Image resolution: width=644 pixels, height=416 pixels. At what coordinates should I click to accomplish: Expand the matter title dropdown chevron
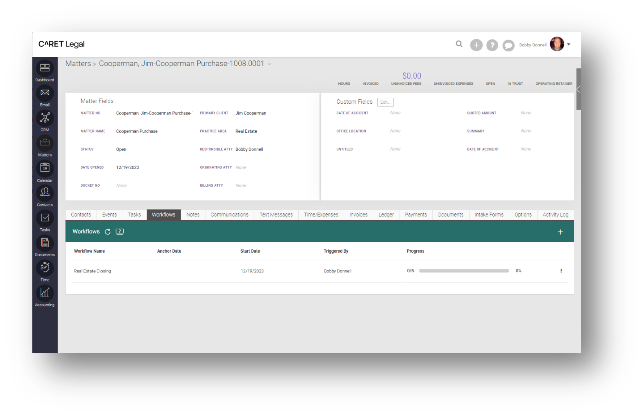(x=269, y=63)
